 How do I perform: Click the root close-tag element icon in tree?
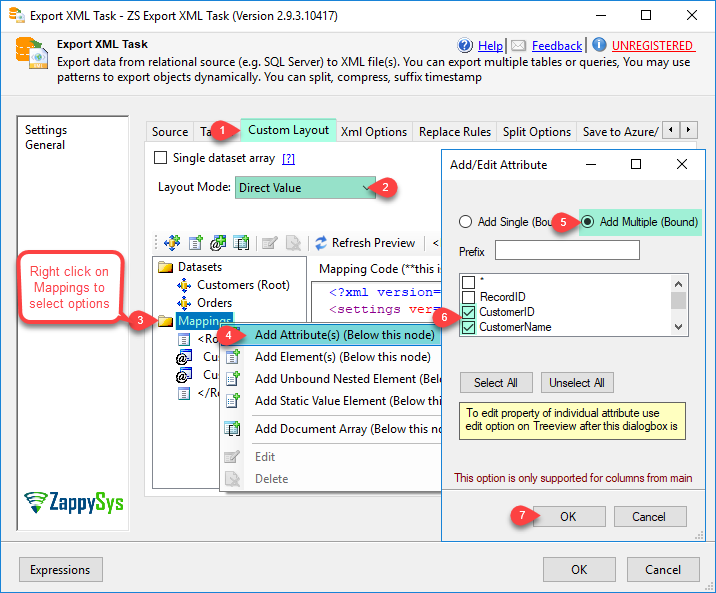tap(184, 393)
